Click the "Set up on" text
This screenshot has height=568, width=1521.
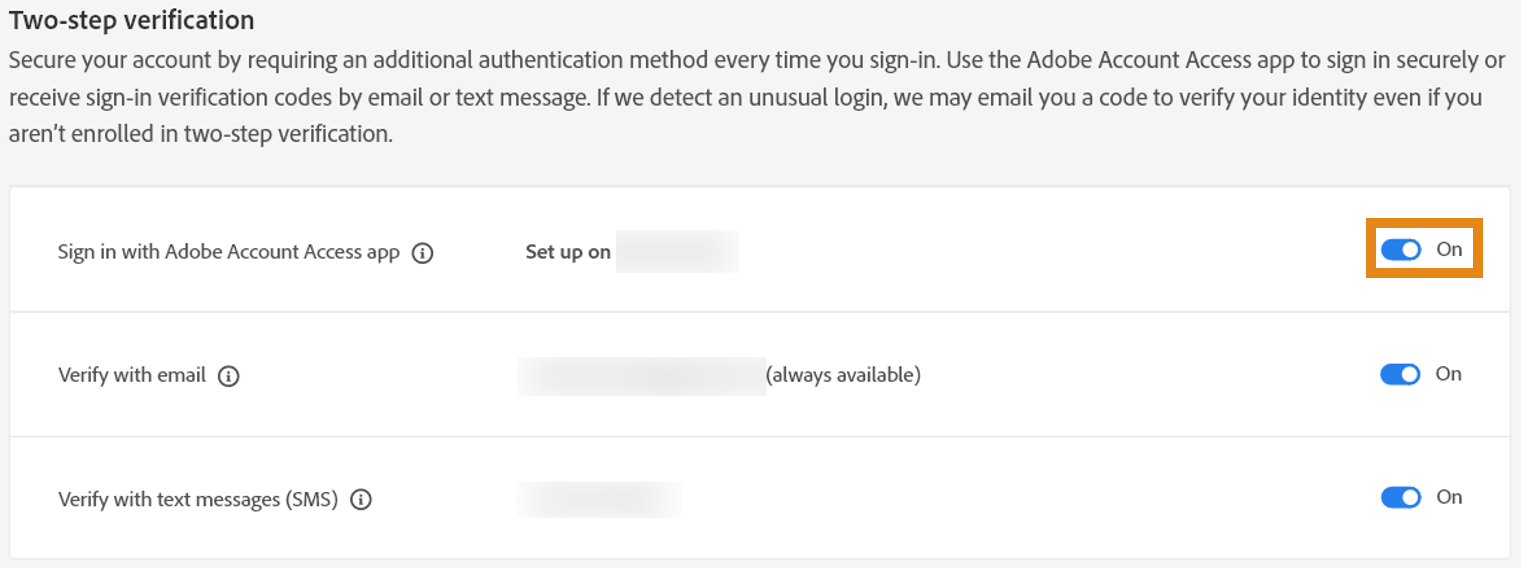tap(568, 252)
